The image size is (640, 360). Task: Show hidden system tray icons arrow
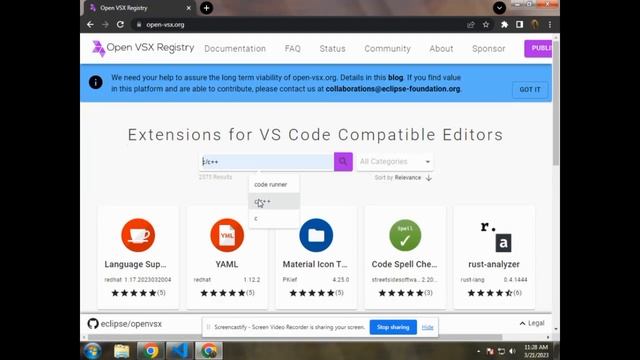[478, 351]
